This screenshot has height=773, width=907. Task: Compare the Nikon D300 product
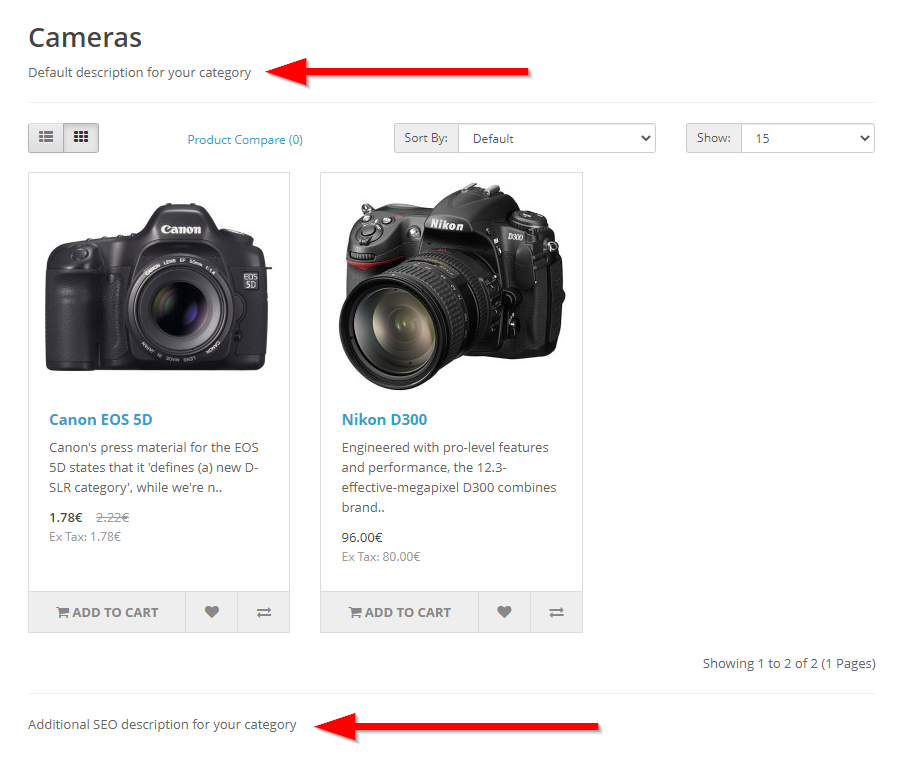tap(556, 612)
